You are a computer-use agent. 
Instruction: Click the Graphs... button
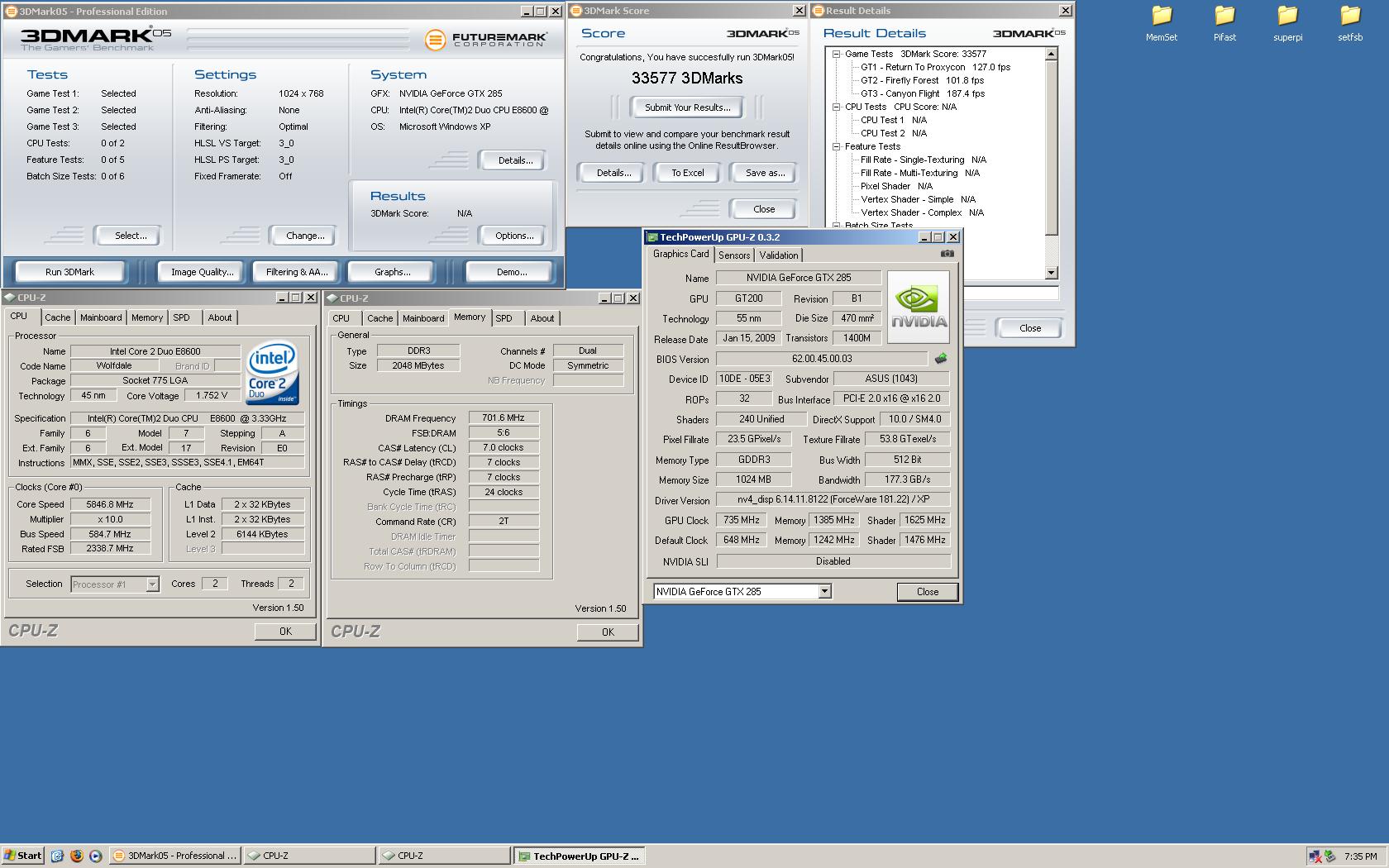[x=393, y=272]
